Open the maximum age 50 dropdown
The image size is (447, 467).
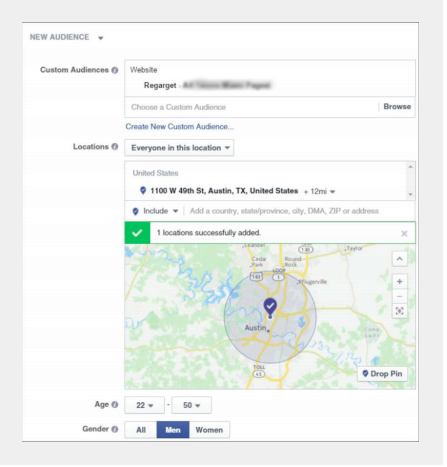coord(191,405)
